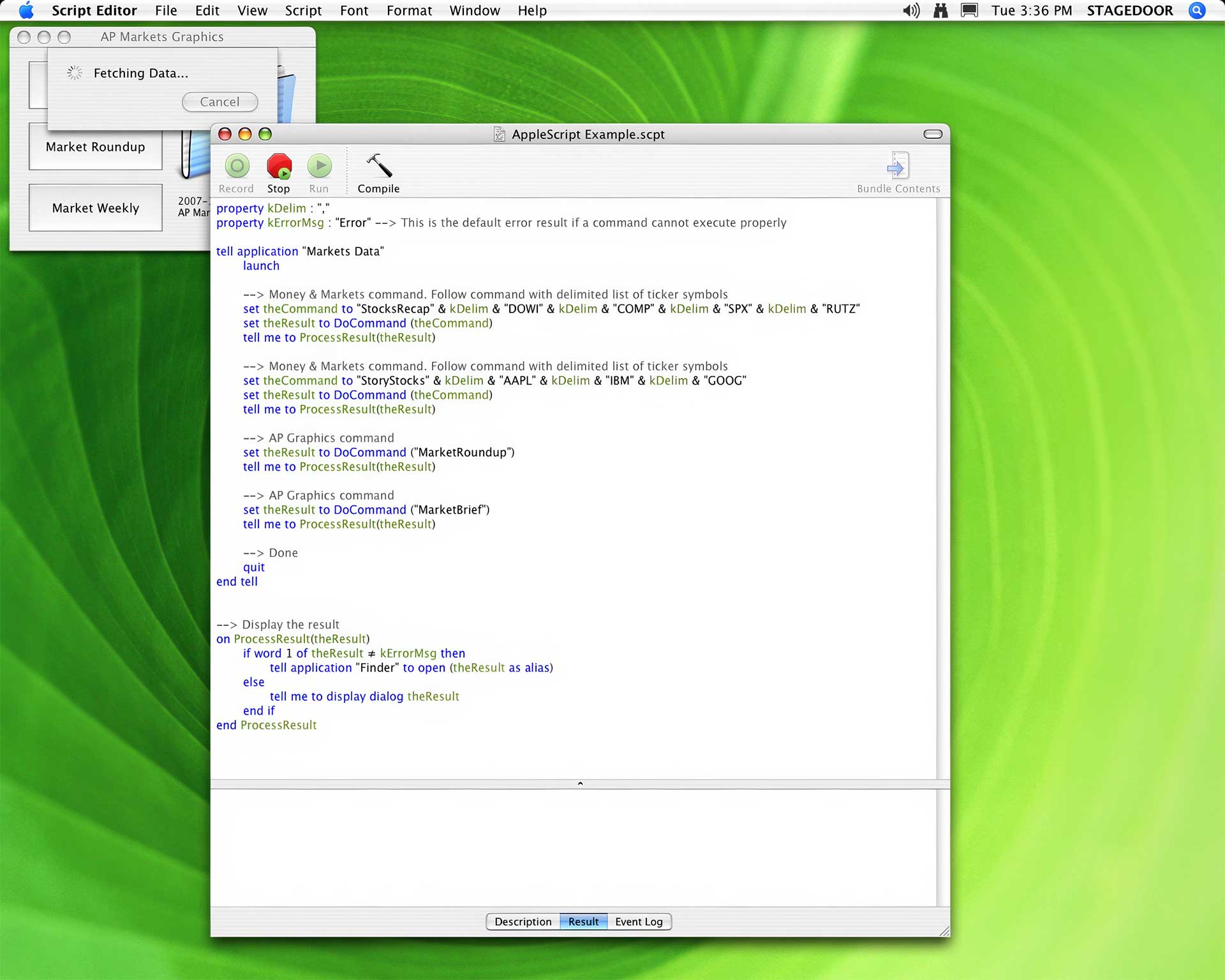Click the "StocksRecap" command line

coord(551,309)
